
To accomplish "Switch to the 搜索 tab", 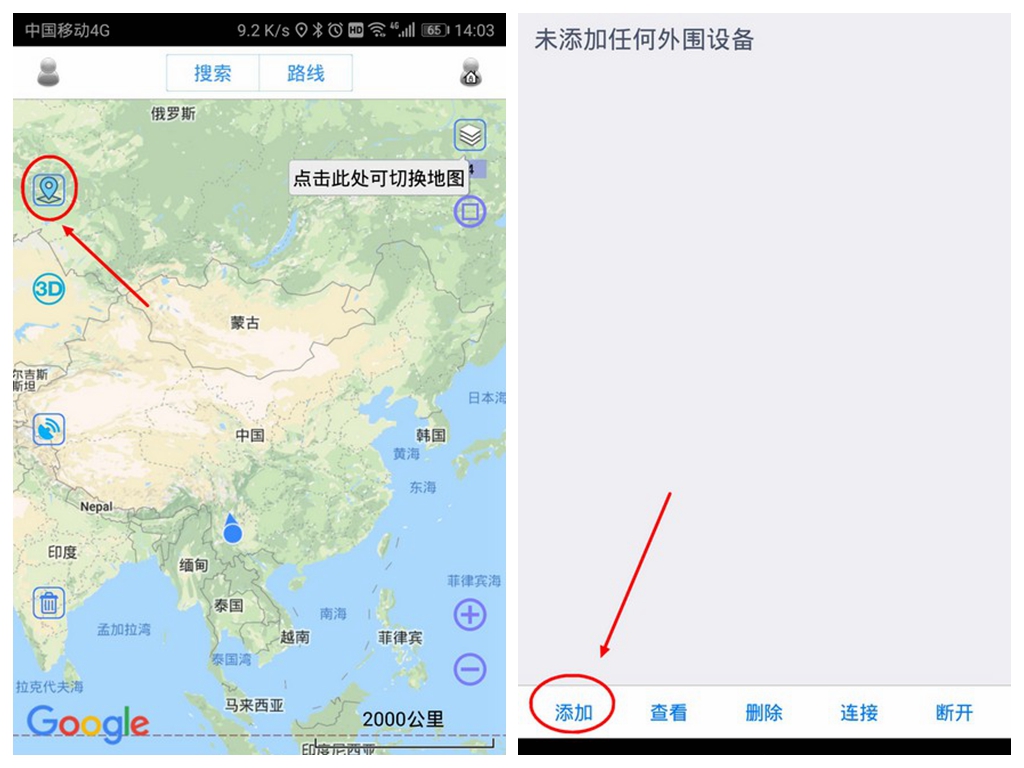I will click(213, 73).
